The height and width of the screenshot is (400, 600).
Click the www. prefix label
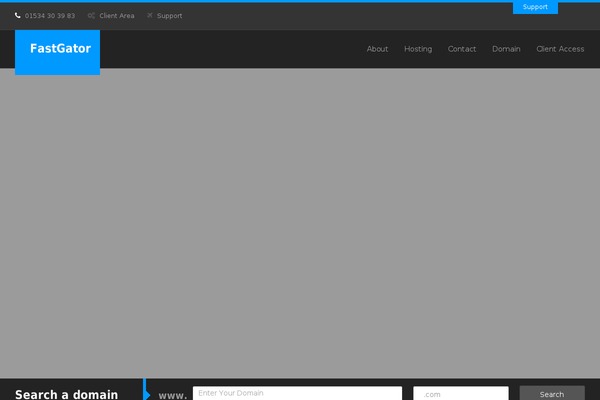coord(173,395)
